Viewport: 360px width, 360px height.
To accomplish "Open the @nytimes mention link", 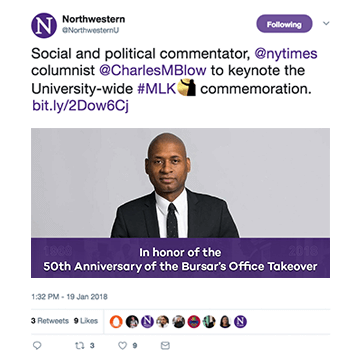I will [286, 54].
